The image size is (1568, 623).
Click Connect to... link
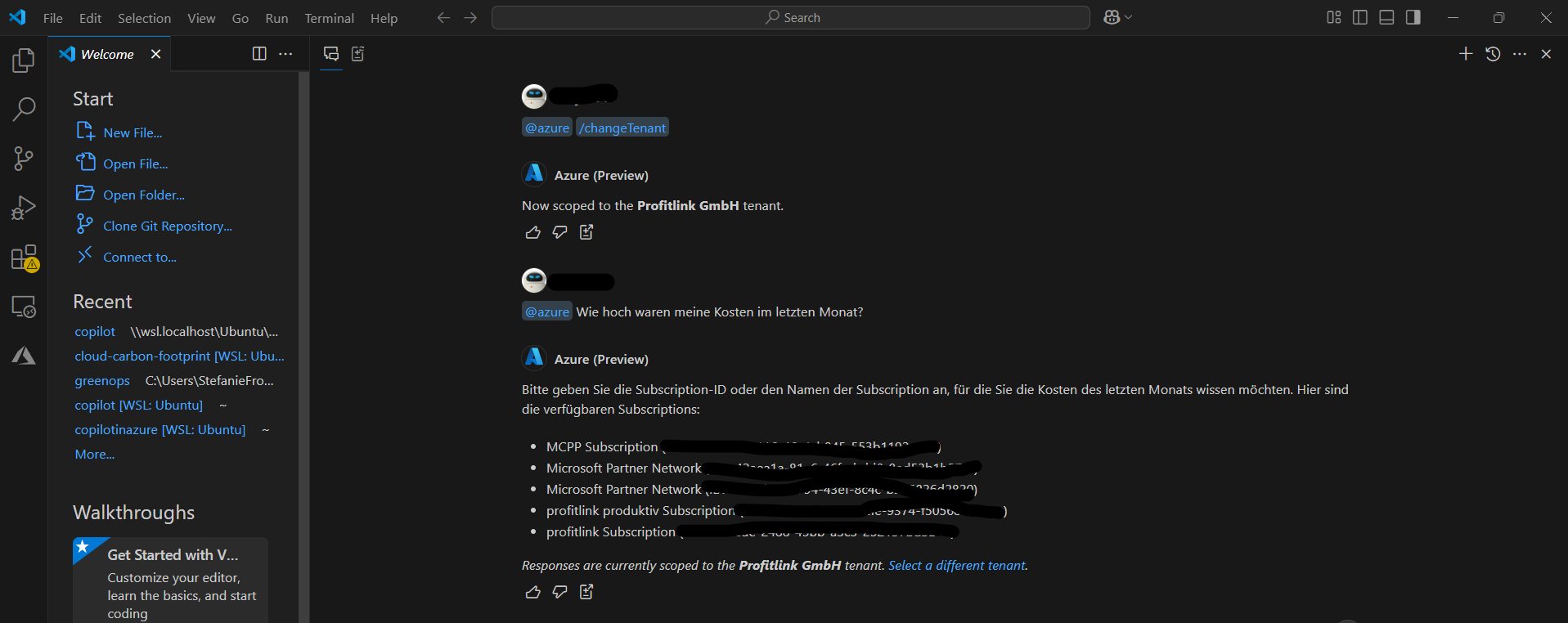coord(140,257)
